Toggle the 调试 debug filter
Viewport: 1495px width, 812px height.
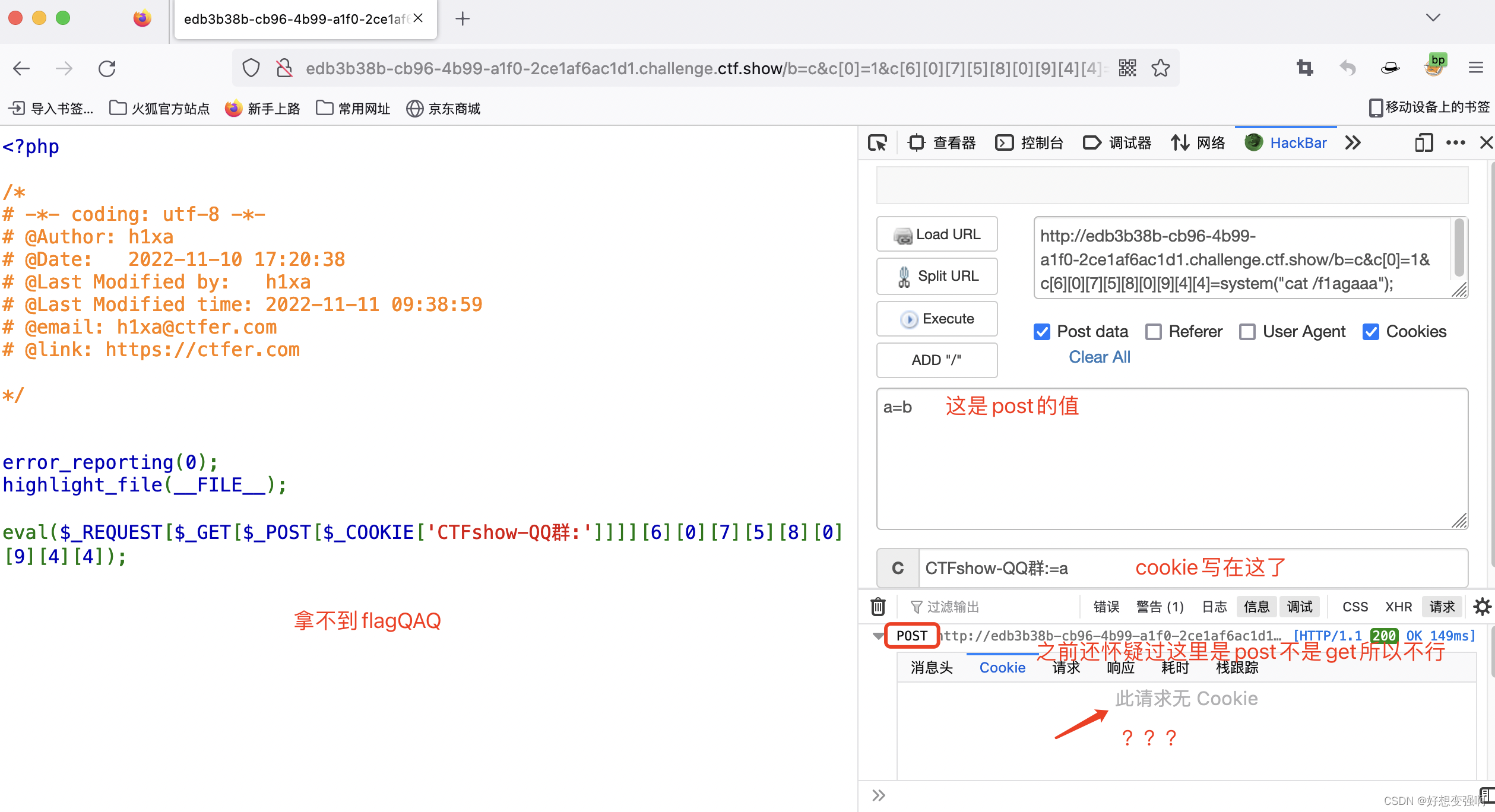point(1300,607)
